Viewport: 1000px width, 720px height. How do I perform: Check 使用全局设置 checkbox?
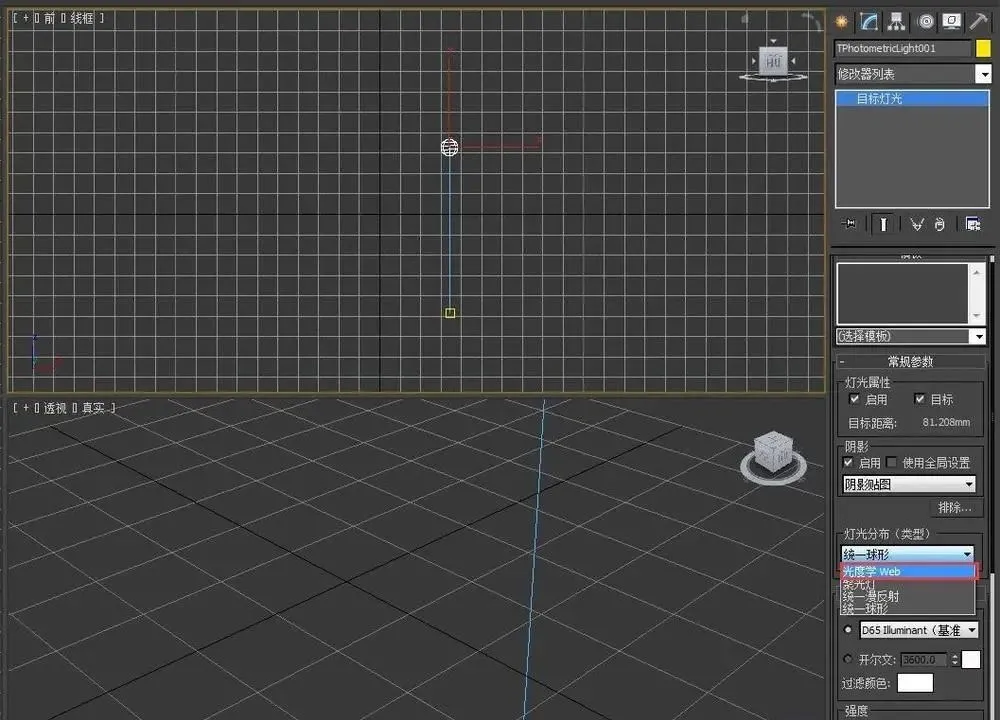(x=892, y=462)
